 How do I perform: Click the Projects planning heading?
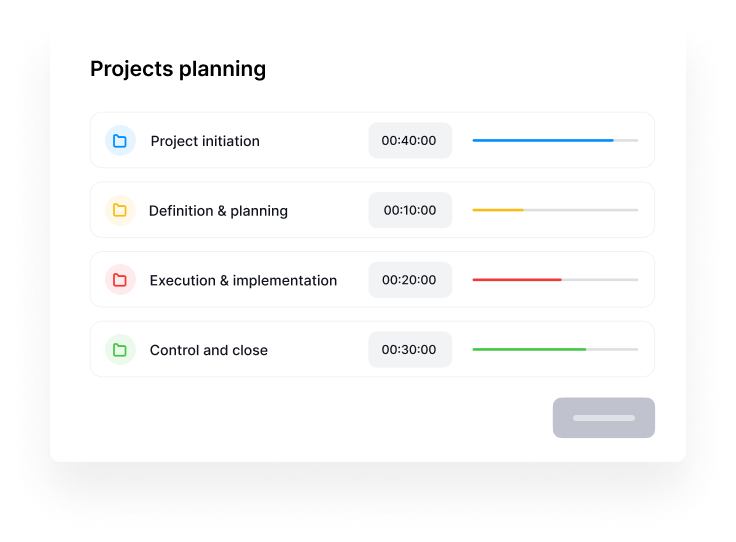pyautogui.click(x=178, y=69)
